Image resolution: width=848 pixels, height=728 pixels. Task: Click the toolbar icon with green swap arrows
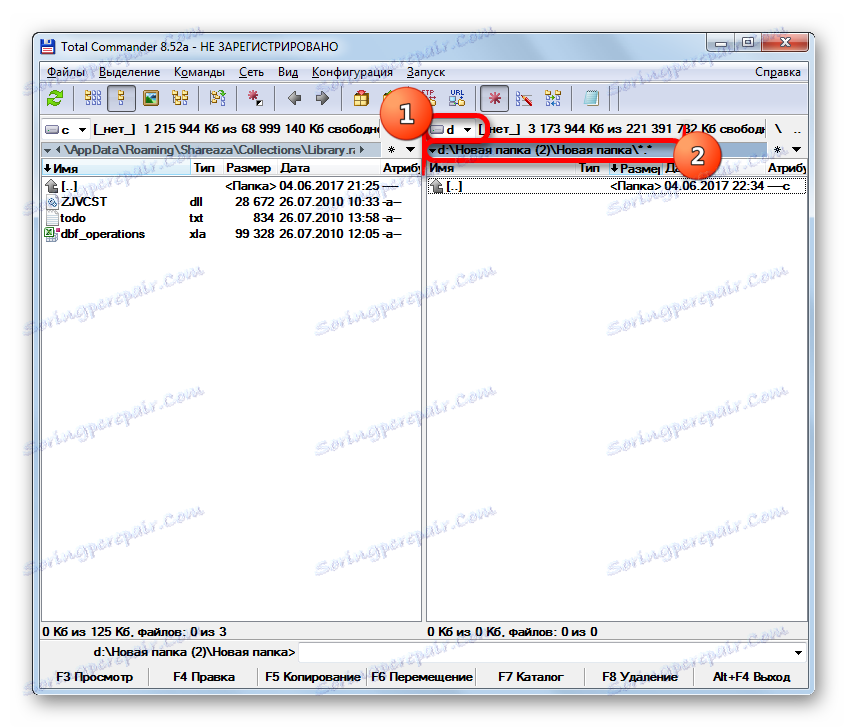[217, 98]
